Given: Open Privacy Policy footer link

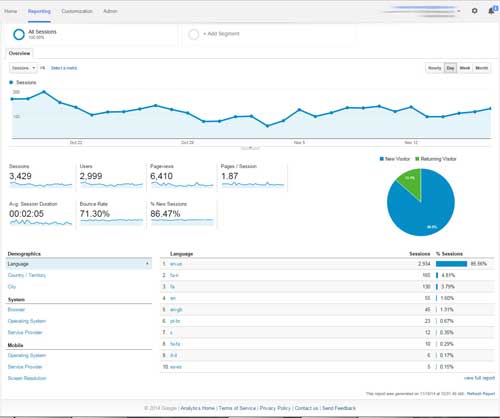Looking at the screenshot, I should 275,408.
